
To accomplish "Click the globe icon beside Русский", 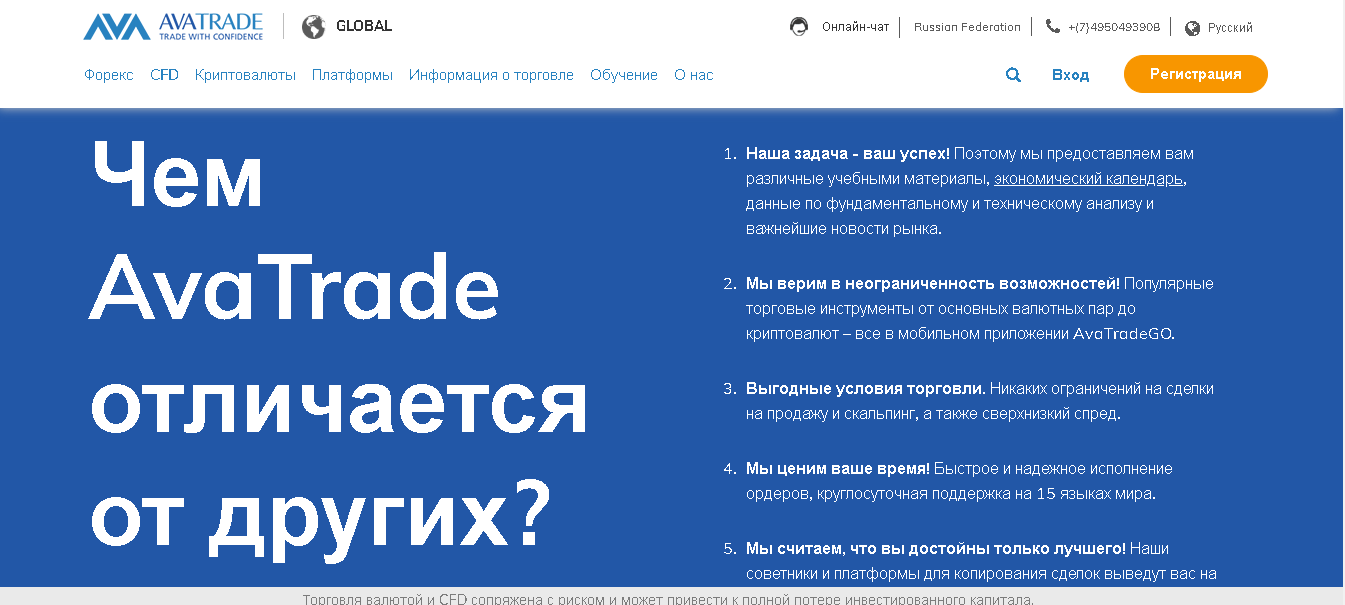I will (1192, 28).
